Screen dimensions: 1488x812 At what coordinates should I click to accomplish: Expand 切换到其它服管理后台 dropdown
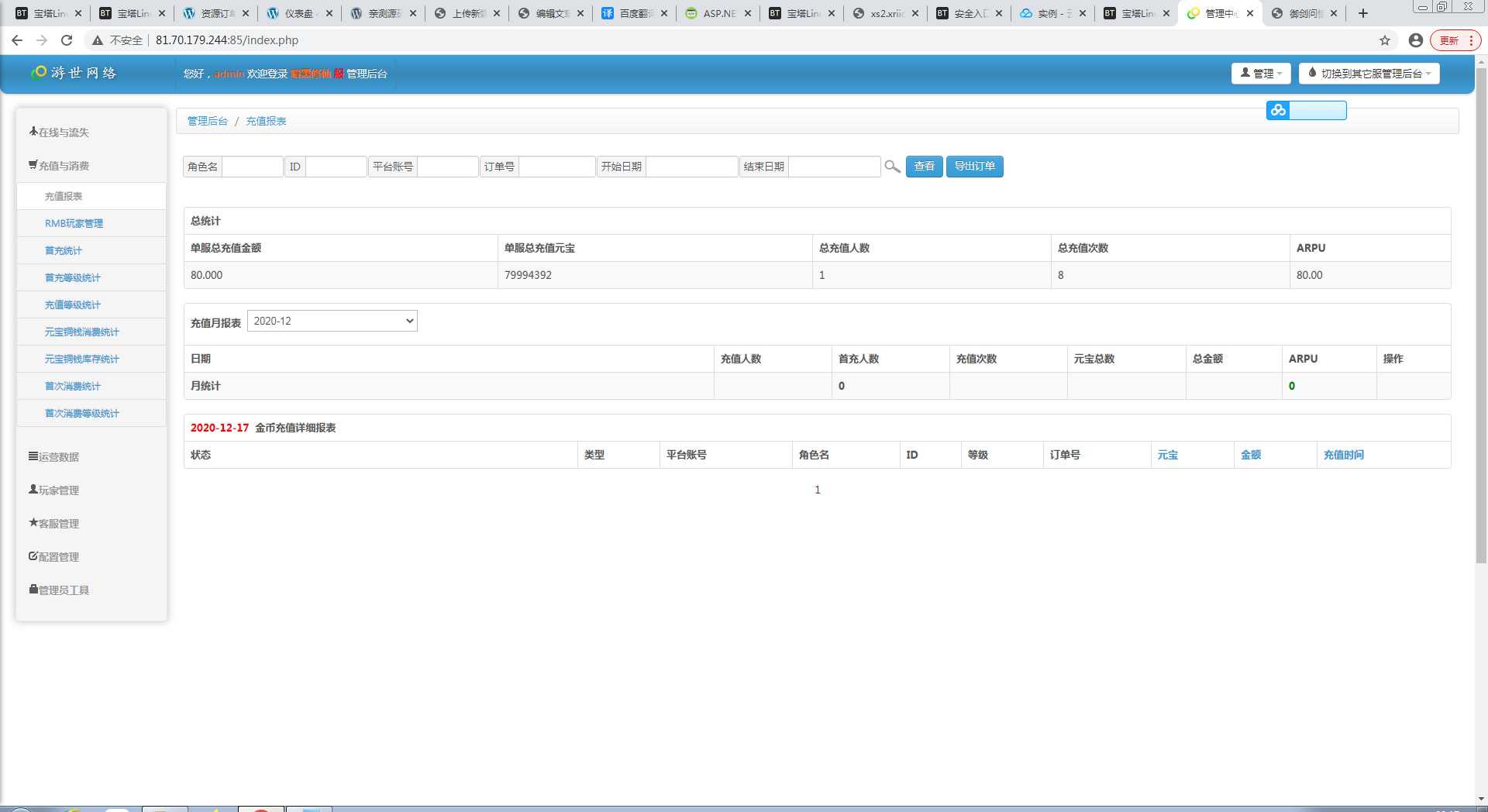(x=1369, y=74)
